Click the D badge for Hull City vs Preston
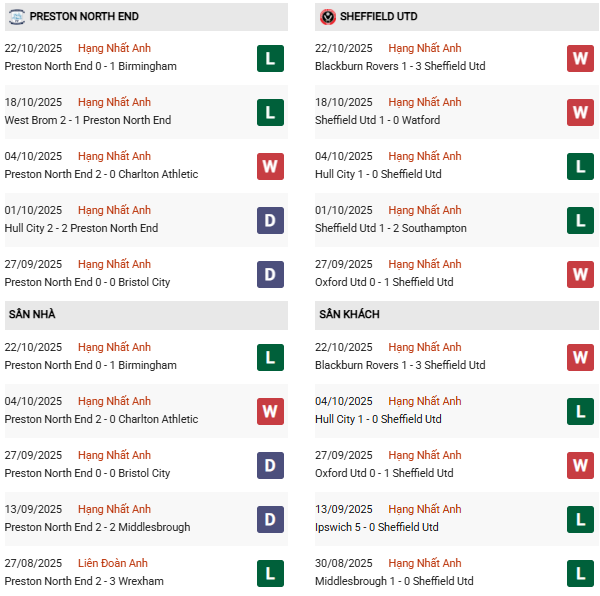The height and width of the screenshot is (596, 600). 270,220
